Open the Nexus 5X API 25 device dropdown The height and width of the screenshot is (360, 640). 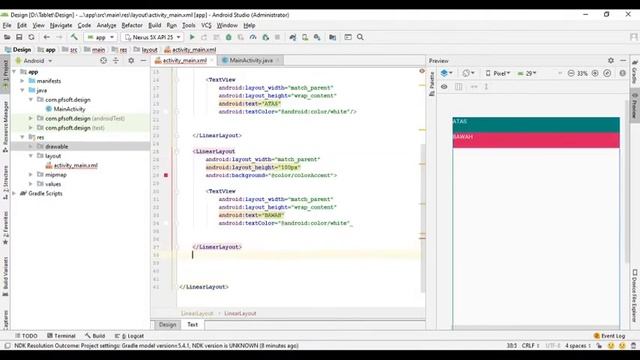153,37
